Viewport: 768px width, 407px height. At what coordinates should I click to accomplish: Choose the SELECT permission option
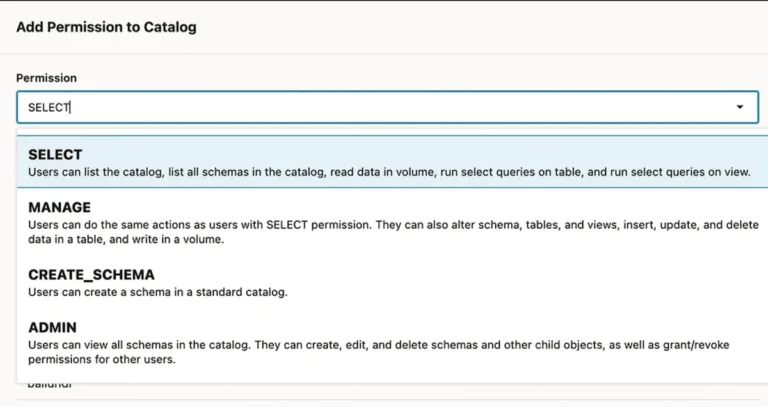coord(392,162)
